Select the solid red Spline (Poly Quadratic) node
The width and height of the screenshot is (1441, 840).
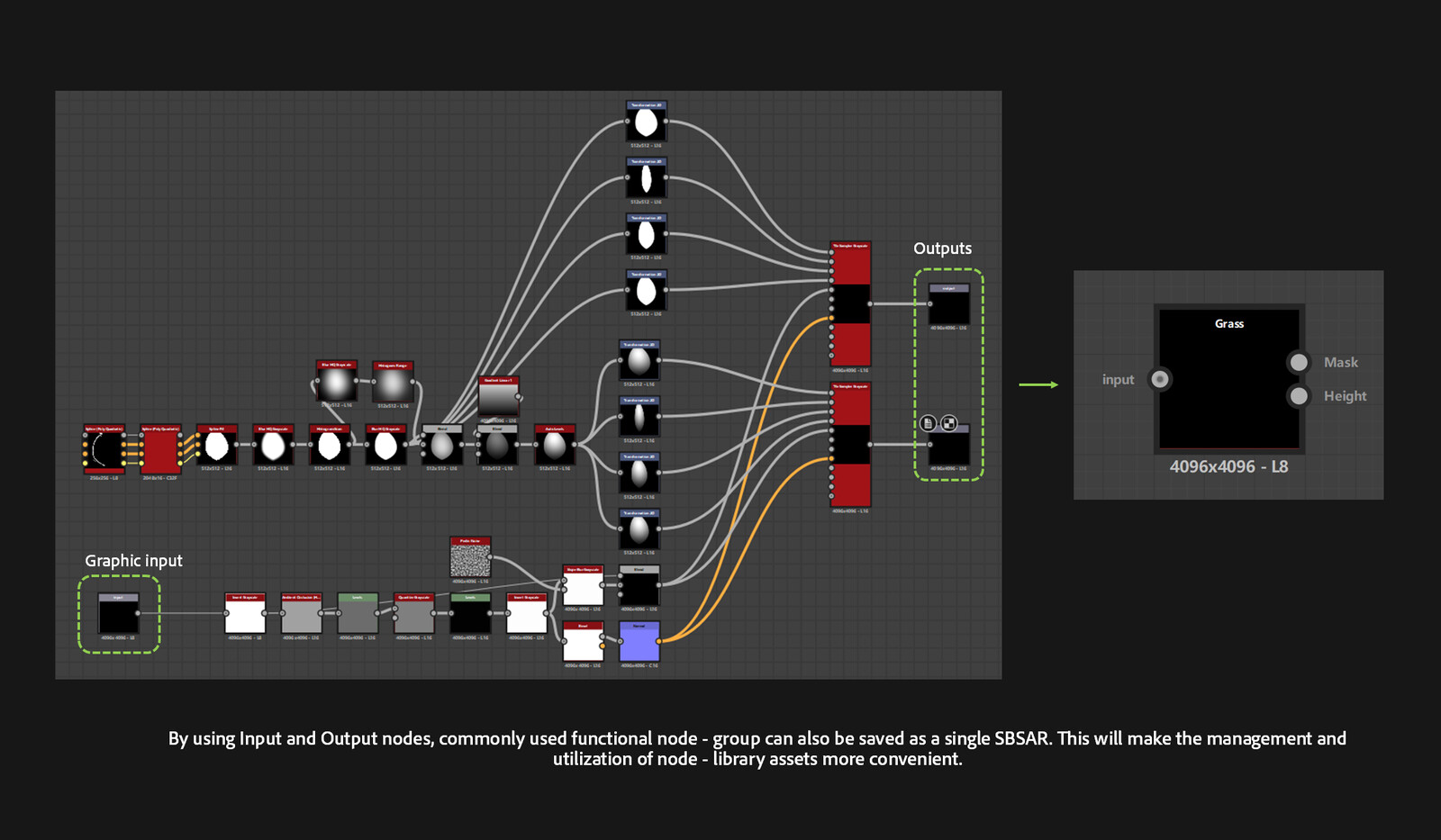pos(160,448)
